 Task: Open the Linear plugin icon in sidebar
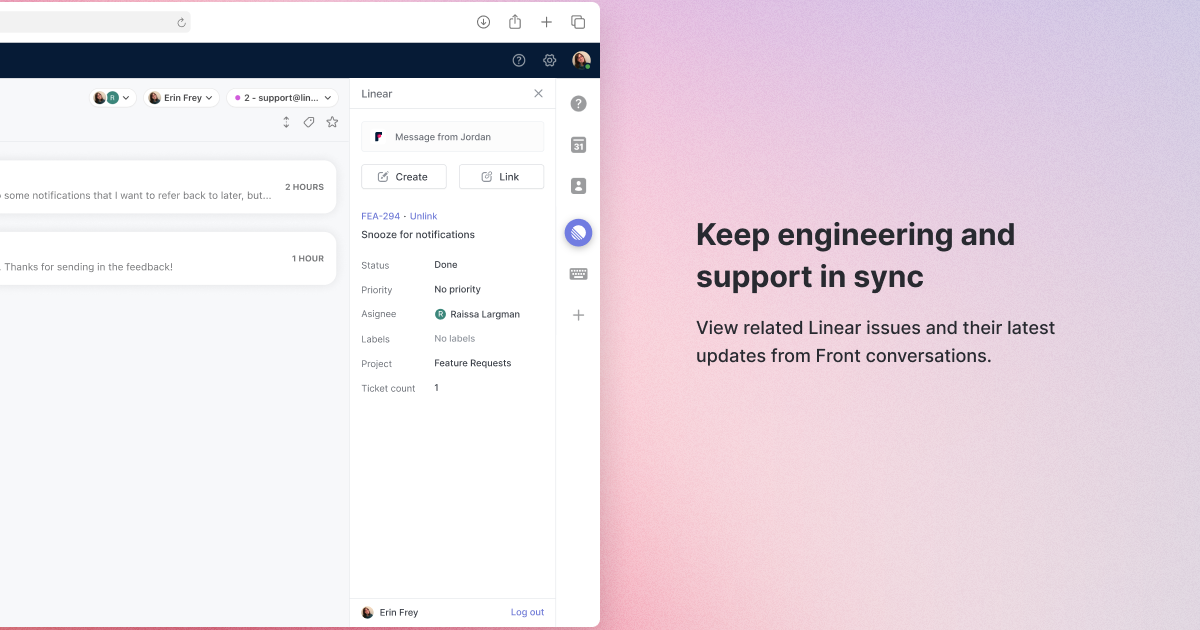click(578, 233)
